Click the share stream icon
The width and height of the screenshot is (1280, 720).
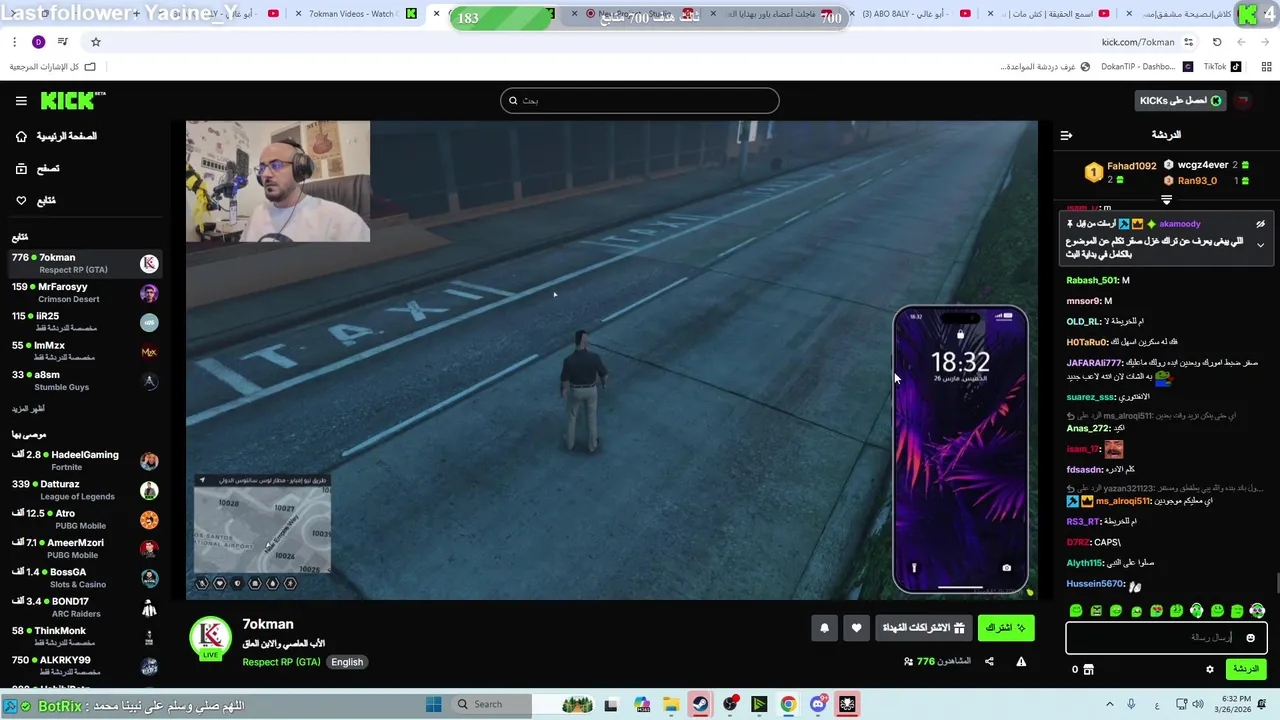(x=989, y=661)
